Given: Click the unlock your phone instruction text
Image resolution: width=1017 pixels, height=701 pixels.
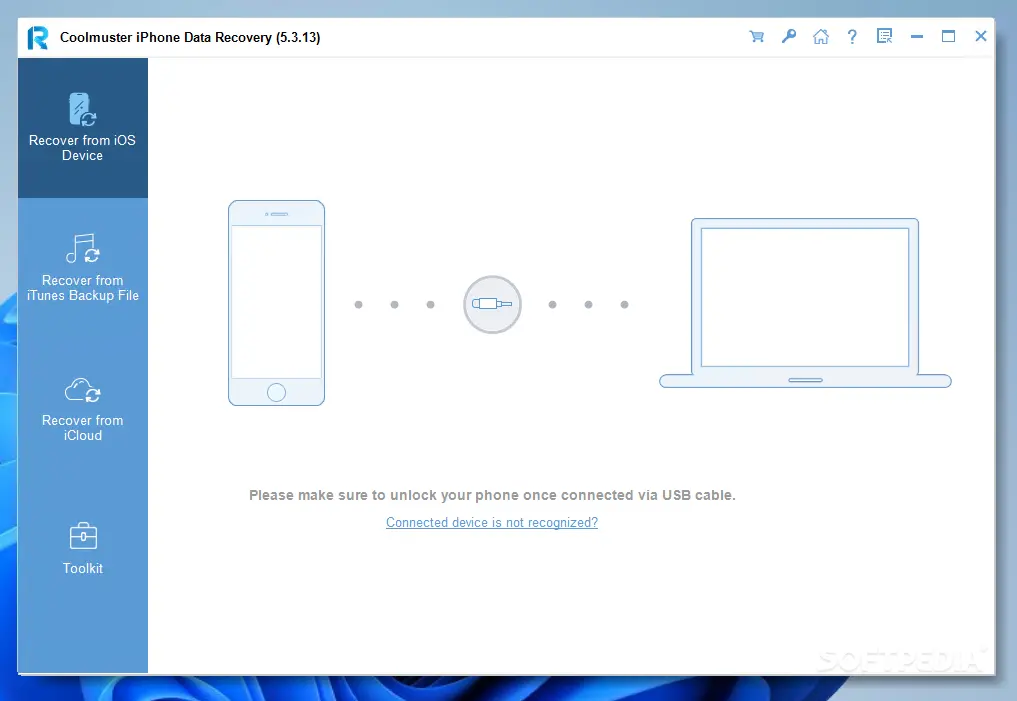Looking at the screenshot, I should point(492,495).
